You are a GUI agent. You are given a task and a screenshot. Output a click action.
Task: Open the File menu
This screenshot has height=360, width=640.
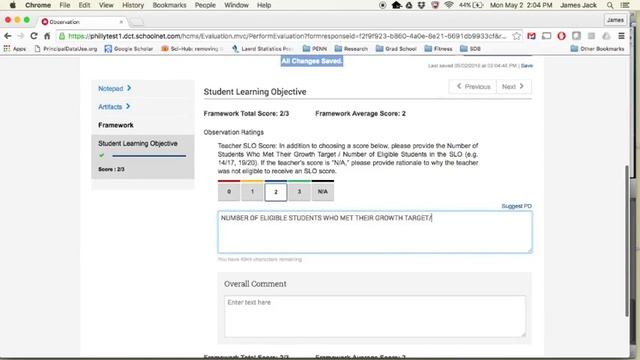tap(64, 5)
